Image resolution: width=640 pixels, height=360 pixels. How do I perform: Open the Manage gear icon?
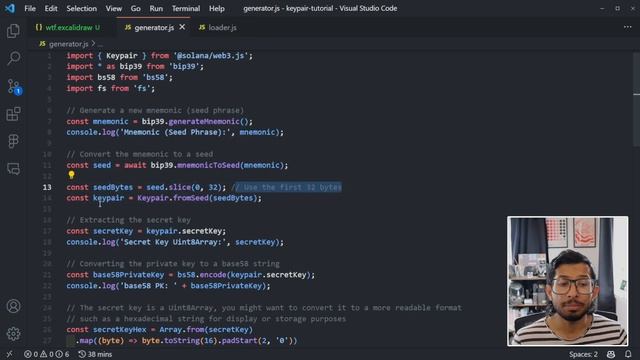pos(13,333)
